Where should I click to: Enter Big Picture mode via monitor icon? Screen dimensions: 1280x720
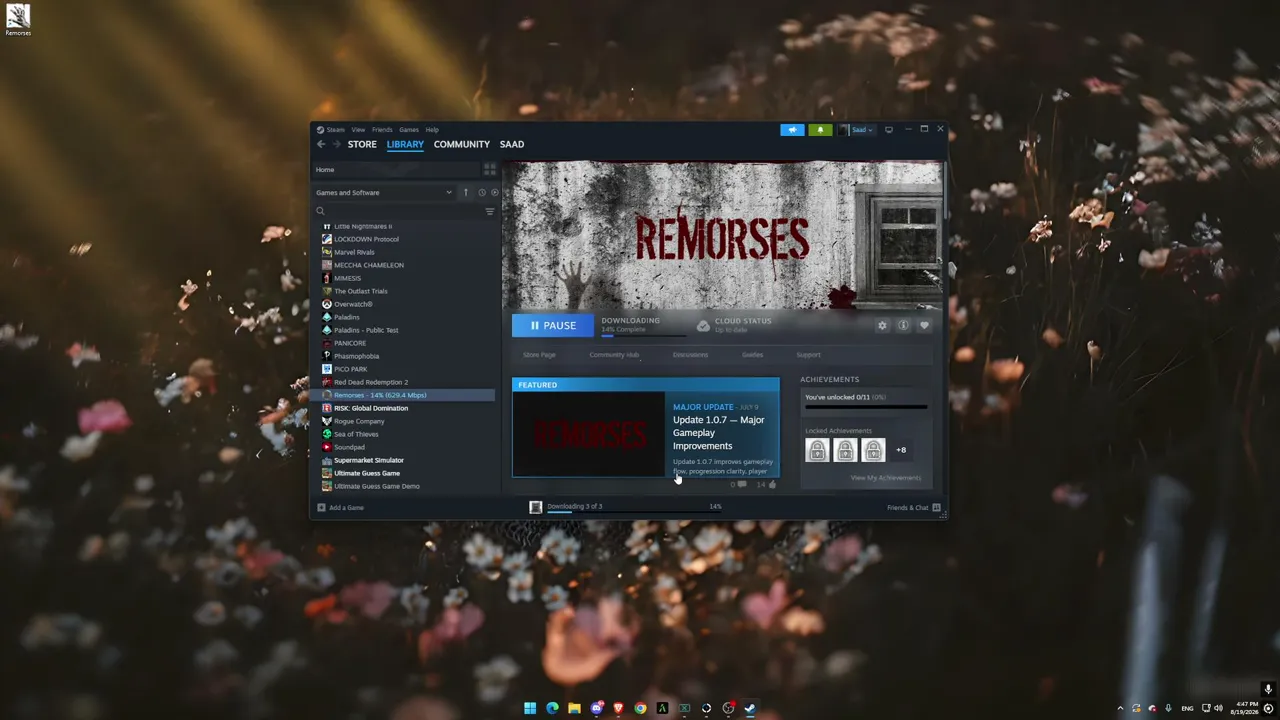click(889, 130)
